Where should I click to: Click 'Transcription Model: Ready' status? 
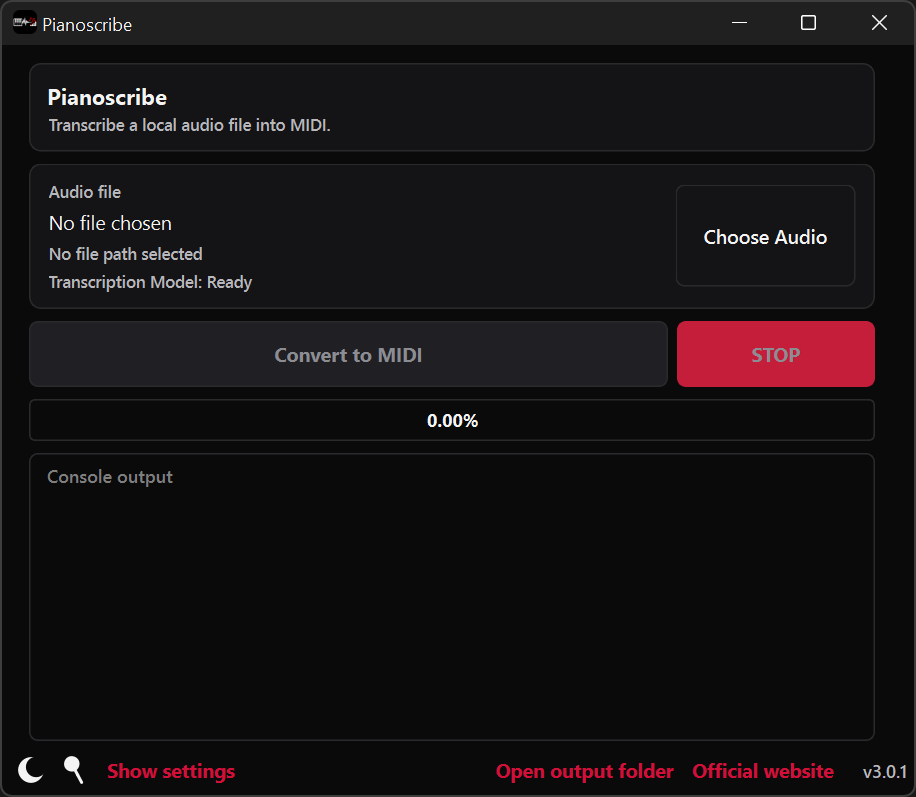tap(150, 282)
